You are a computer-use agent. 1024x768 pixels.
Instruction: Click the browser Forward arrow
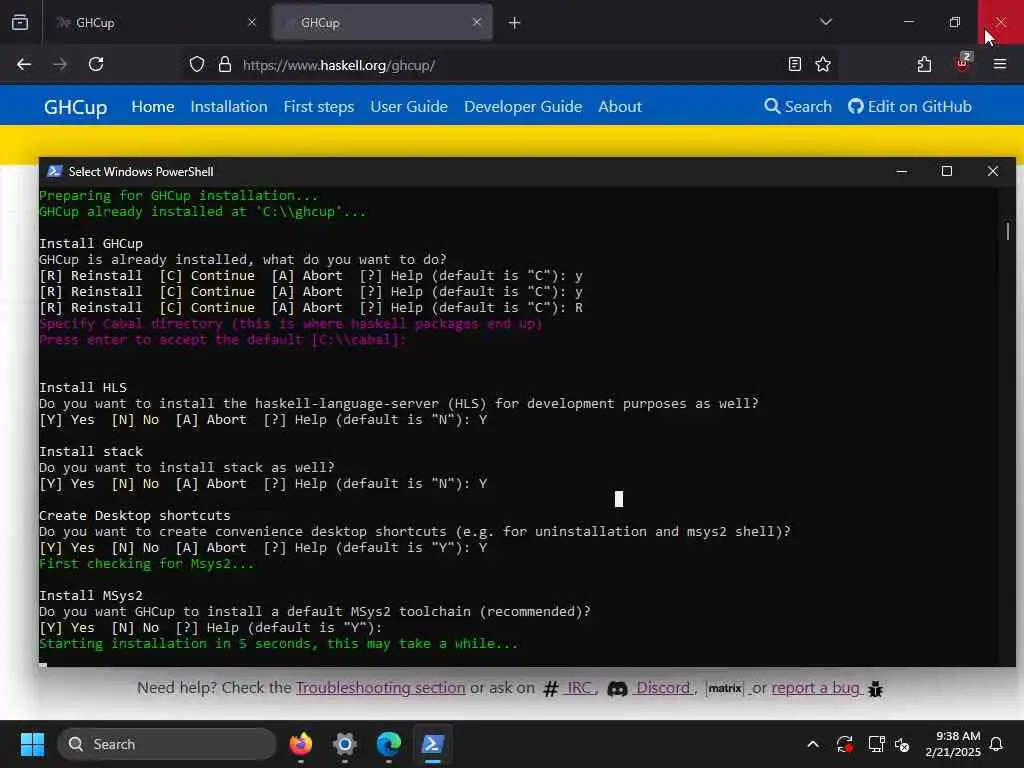[x=60, y=65]
